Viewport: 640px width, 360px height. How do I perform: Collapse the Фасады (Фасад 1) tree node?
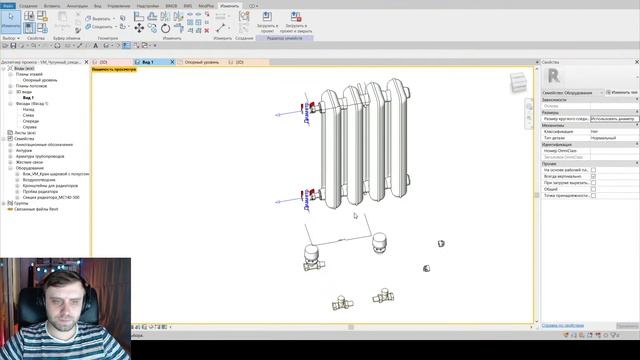pyautogui.click(x=11, y=104)
